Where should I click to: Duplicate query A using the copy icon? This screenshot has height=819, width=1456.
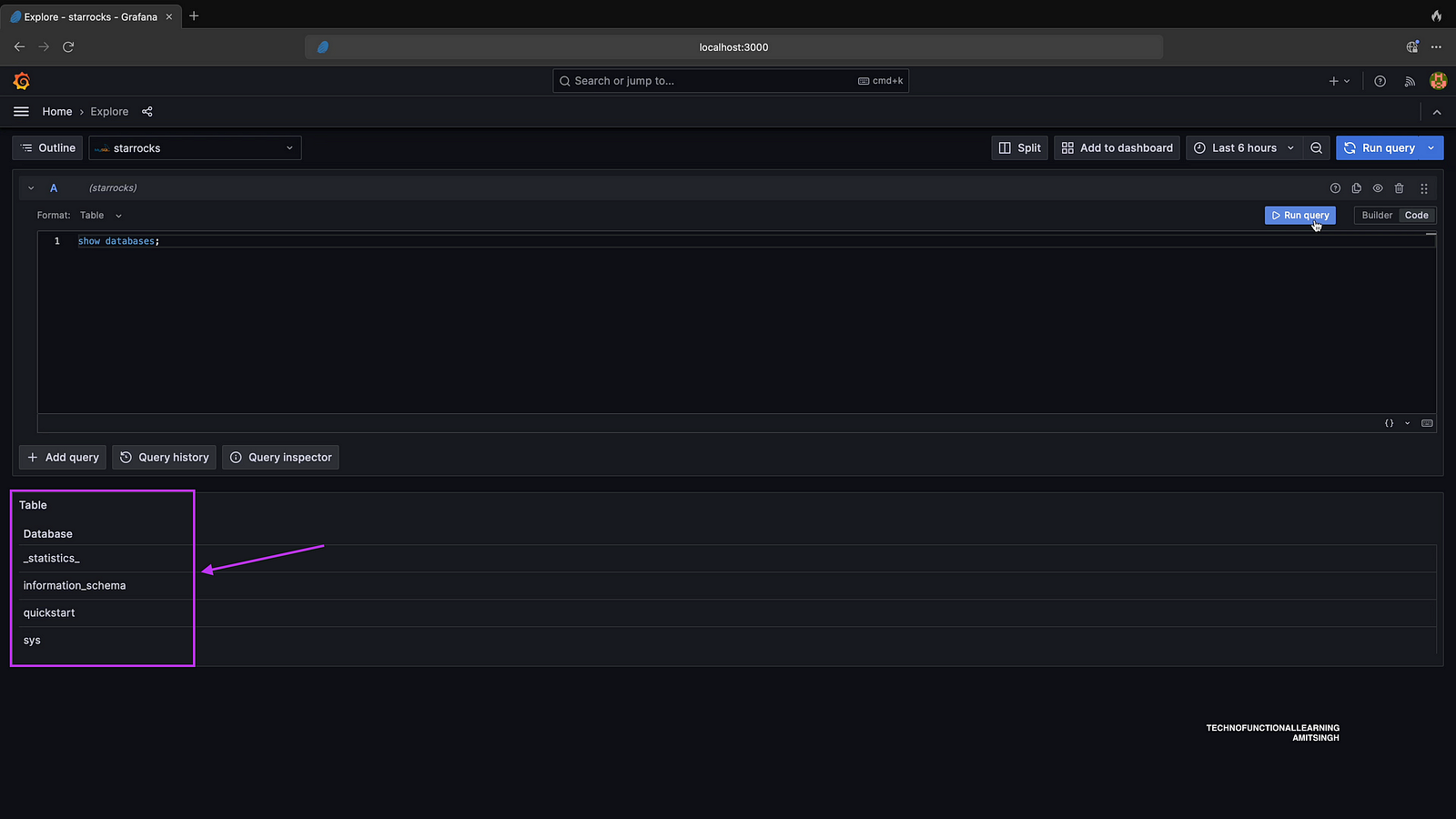point(1357,188)
